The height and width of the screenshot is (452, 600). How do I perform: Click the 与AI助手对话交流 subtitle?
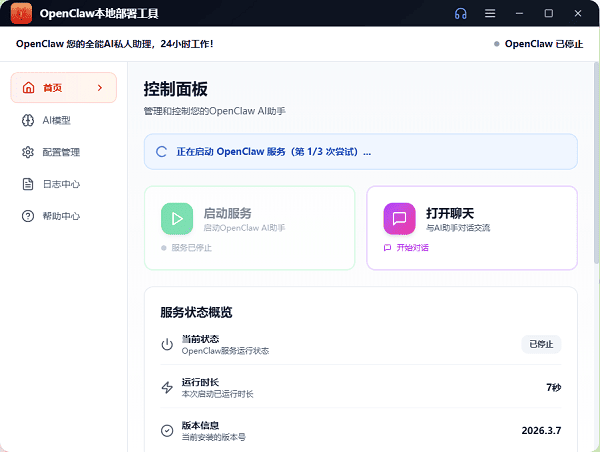coord(458,228)
